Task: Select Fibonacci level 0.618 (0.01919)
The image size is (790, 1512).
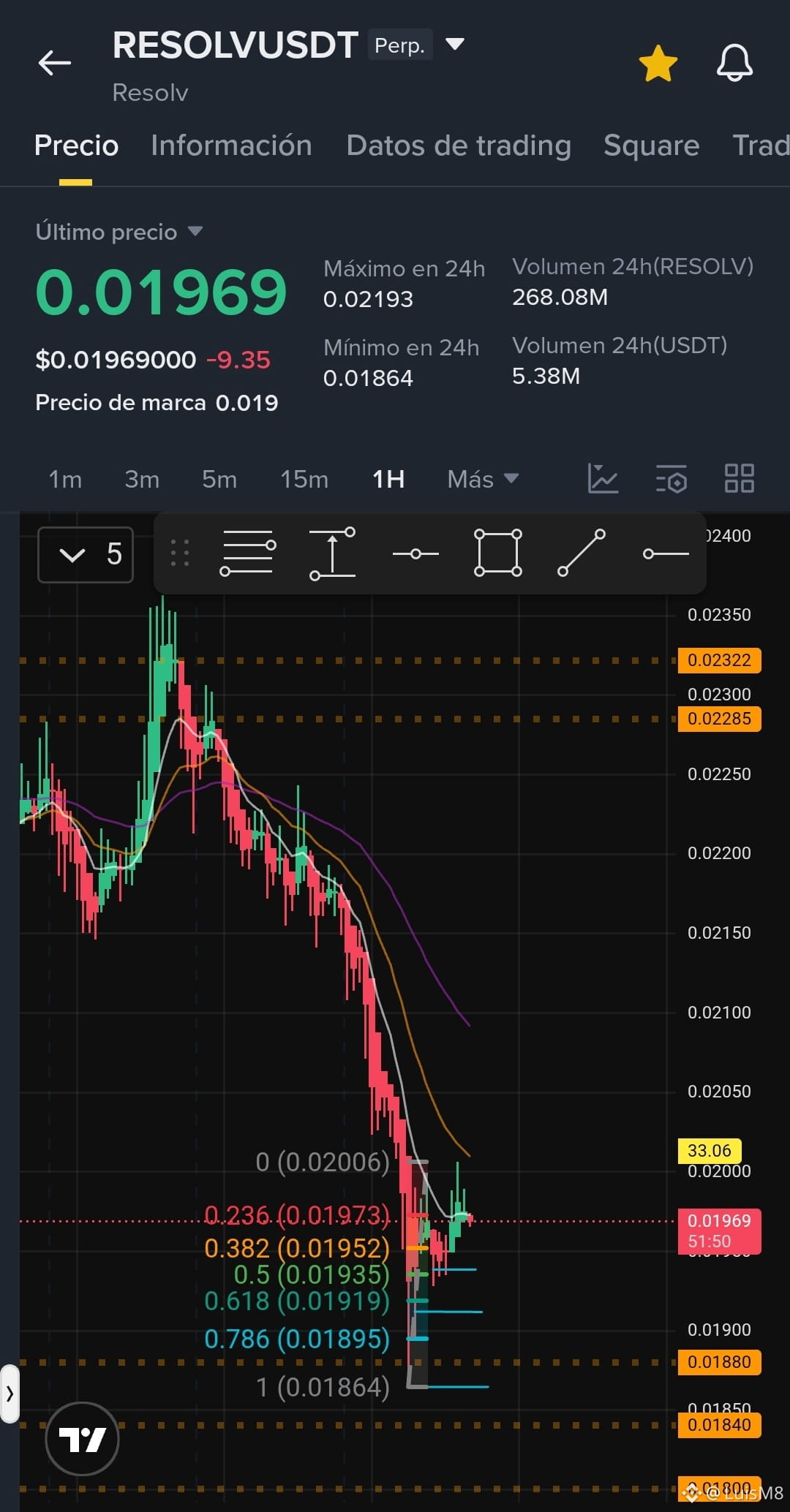Action: click(296, 1301)
